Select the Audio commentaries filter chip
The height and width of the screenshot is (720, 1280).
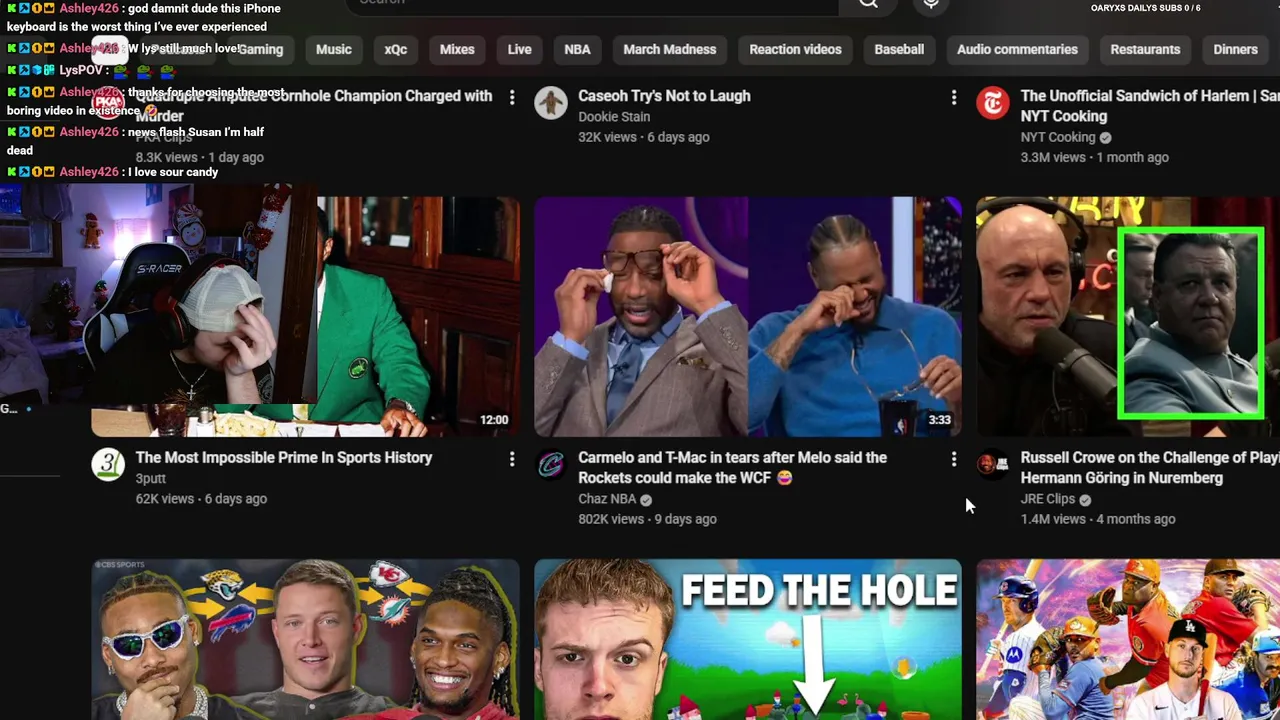coord(1017,49)
